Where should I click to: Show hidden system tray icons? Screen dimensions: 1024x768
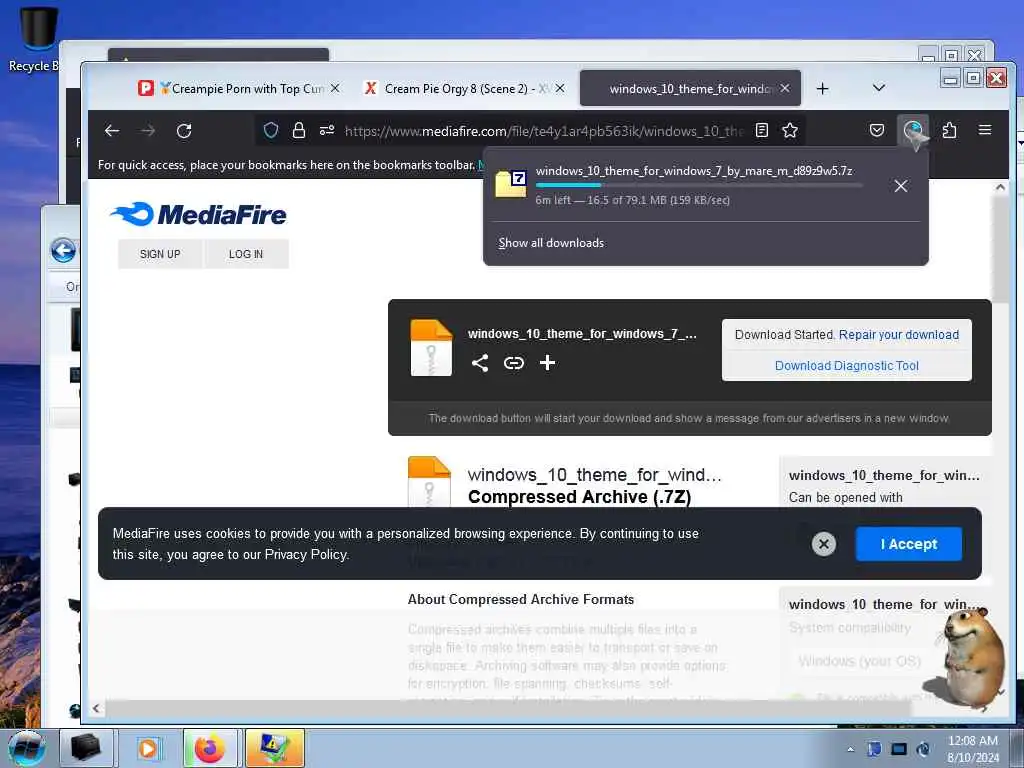[x=850, y=749]
